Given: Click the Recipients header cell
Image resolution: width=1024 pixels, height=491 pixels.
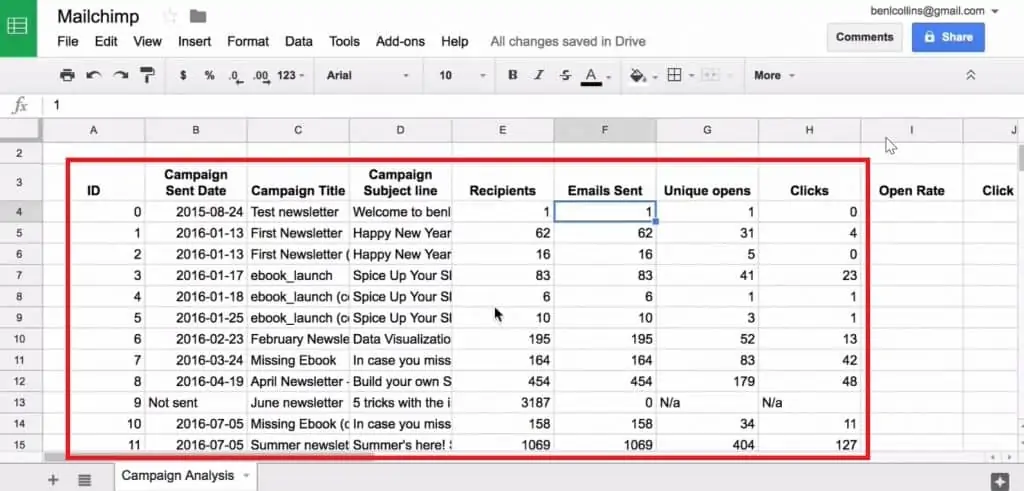Looking at the screenshot, I should [x=502, y=183].
